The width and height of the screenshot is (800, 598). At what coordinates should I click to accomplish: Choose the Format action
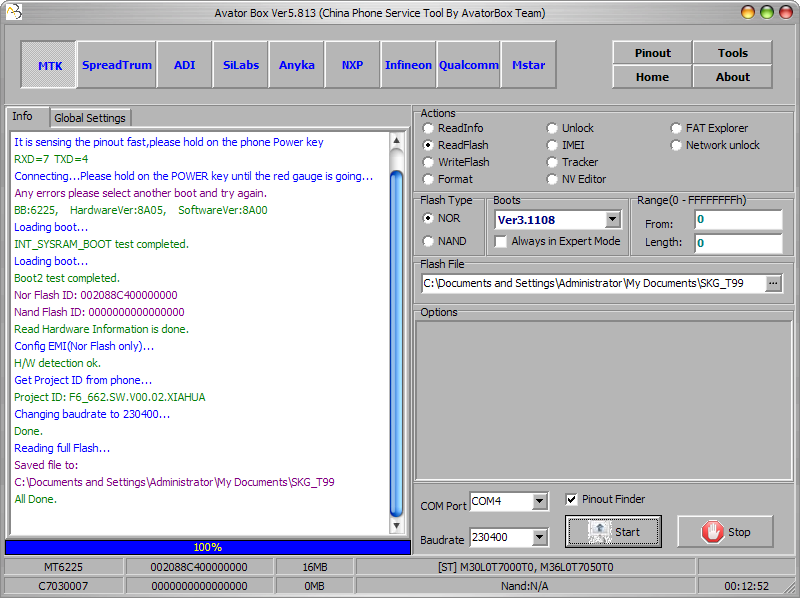pyautogui.click(x=448, y=179)
